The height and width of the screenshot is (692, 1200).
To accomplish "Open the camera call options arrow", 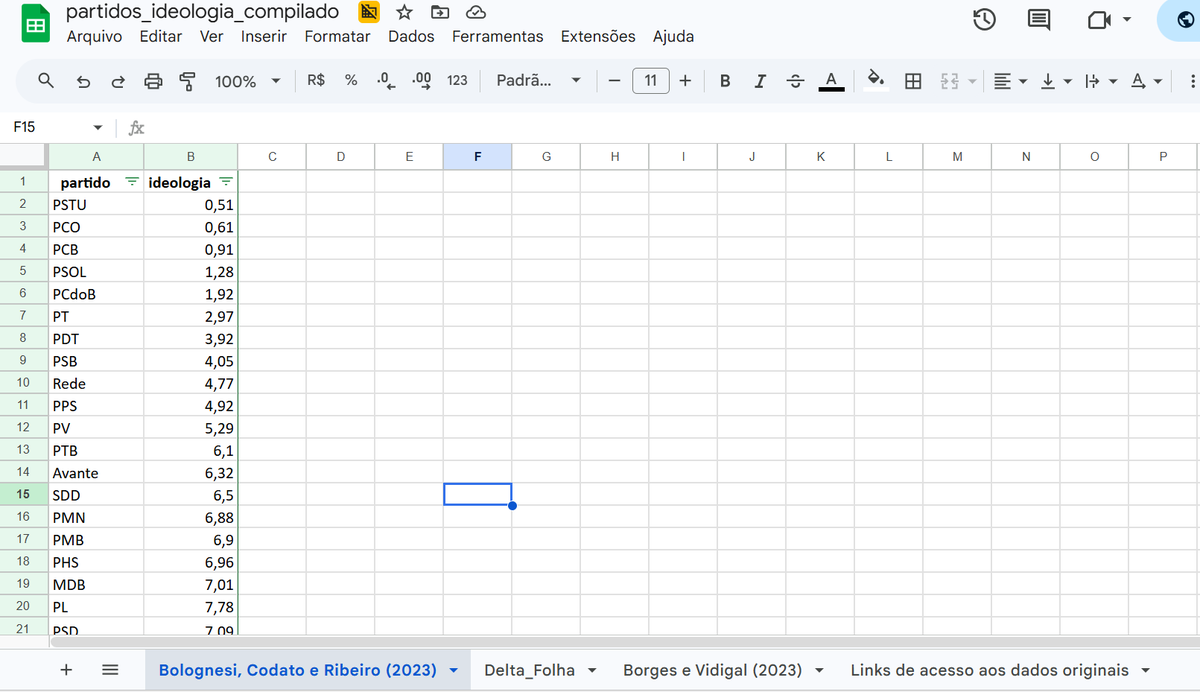I will click(x=1127, y=19).
